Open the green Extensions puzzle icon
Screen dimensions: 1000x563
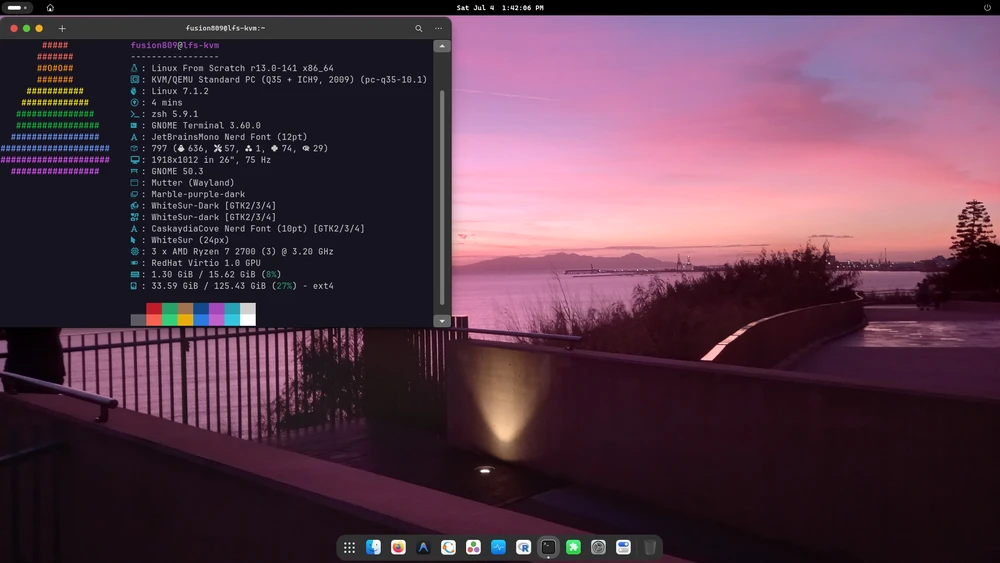click(x=573, y=547)
